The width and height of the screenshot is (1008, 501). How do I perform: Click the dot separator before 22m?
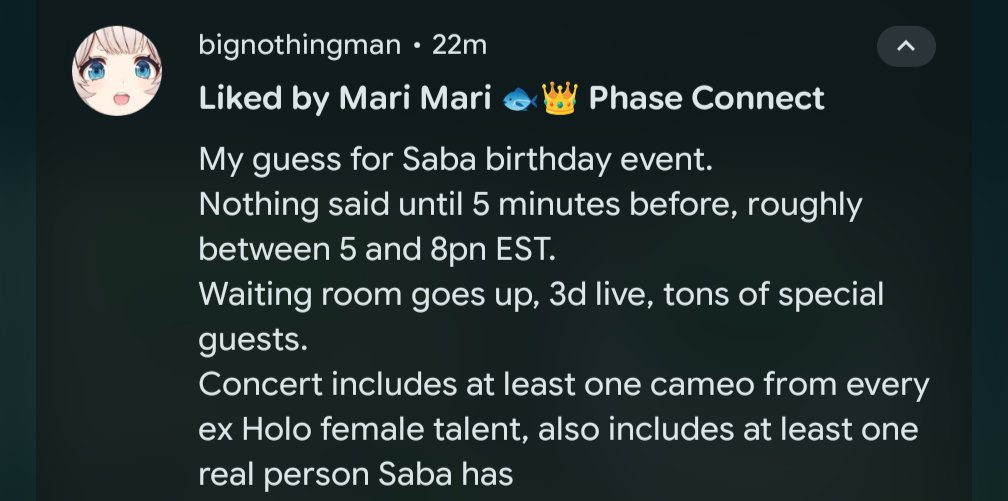click(417, 46)
